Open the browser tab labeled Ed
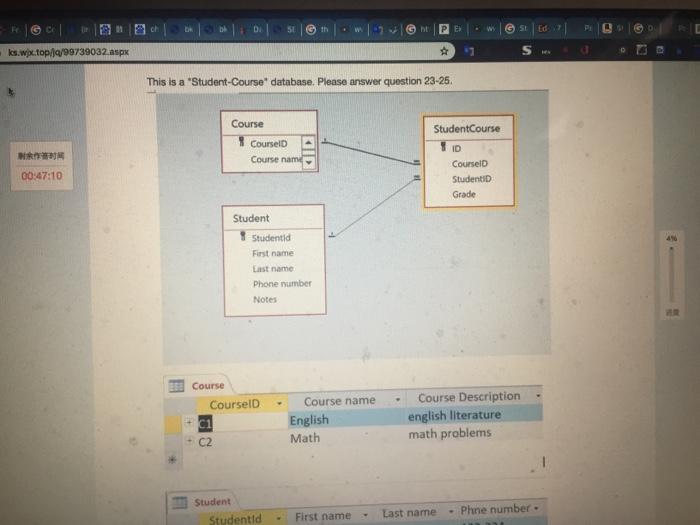 coord(551,29)
